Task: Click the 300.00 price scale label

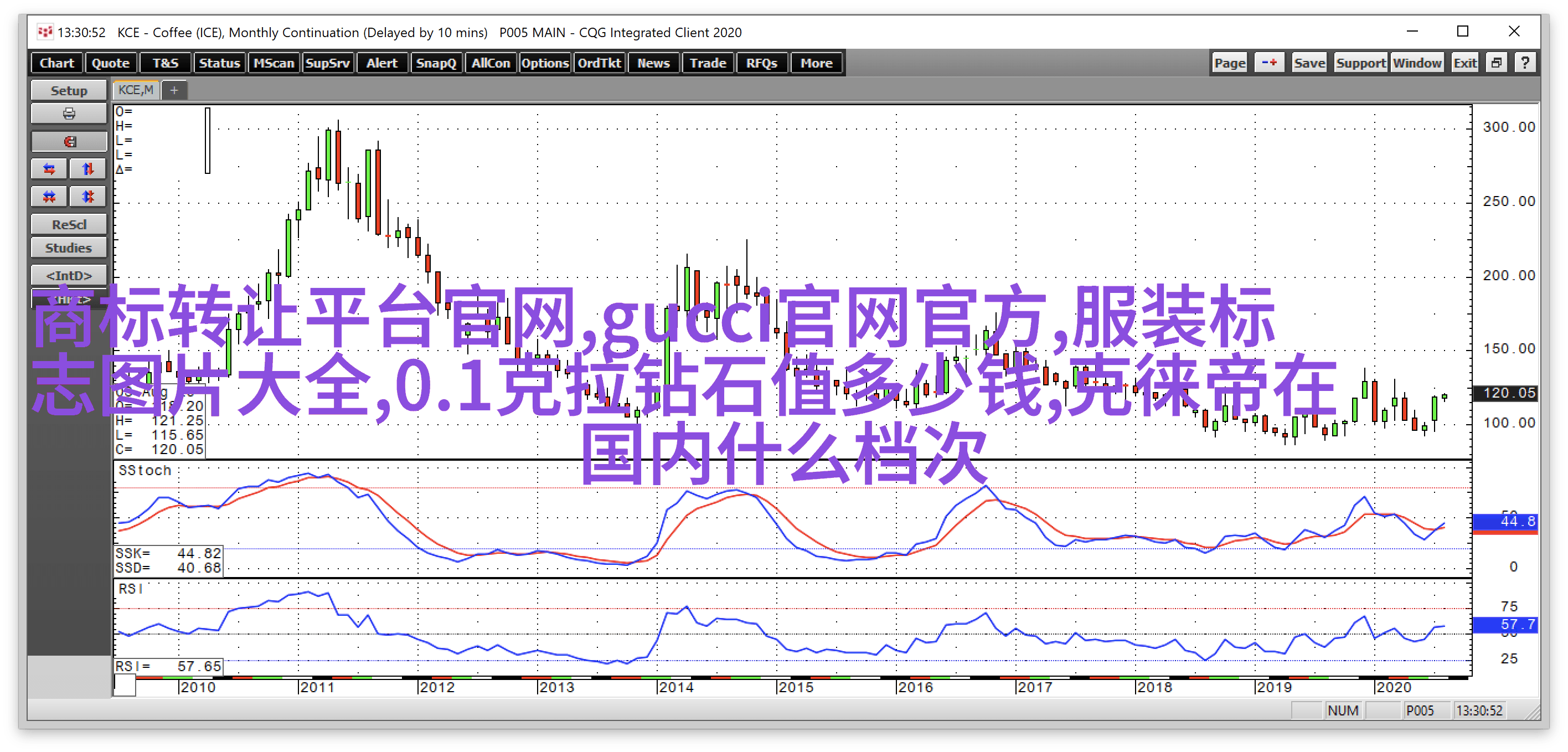Action: pos(1509,127)
